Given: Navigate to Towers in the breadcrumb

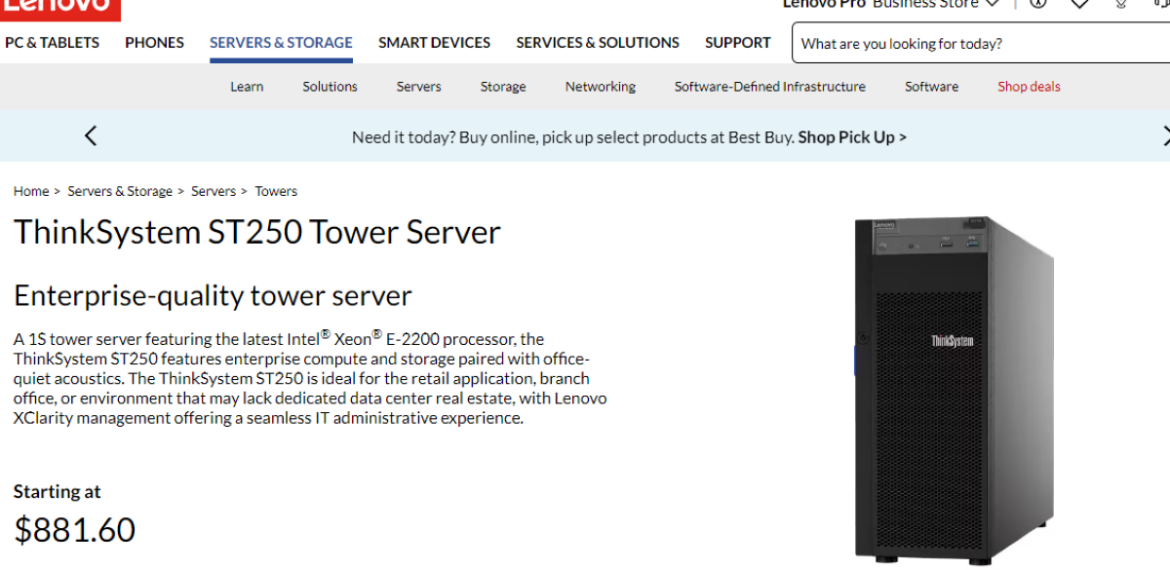Looking at the screenshot, I should (276, 191).
